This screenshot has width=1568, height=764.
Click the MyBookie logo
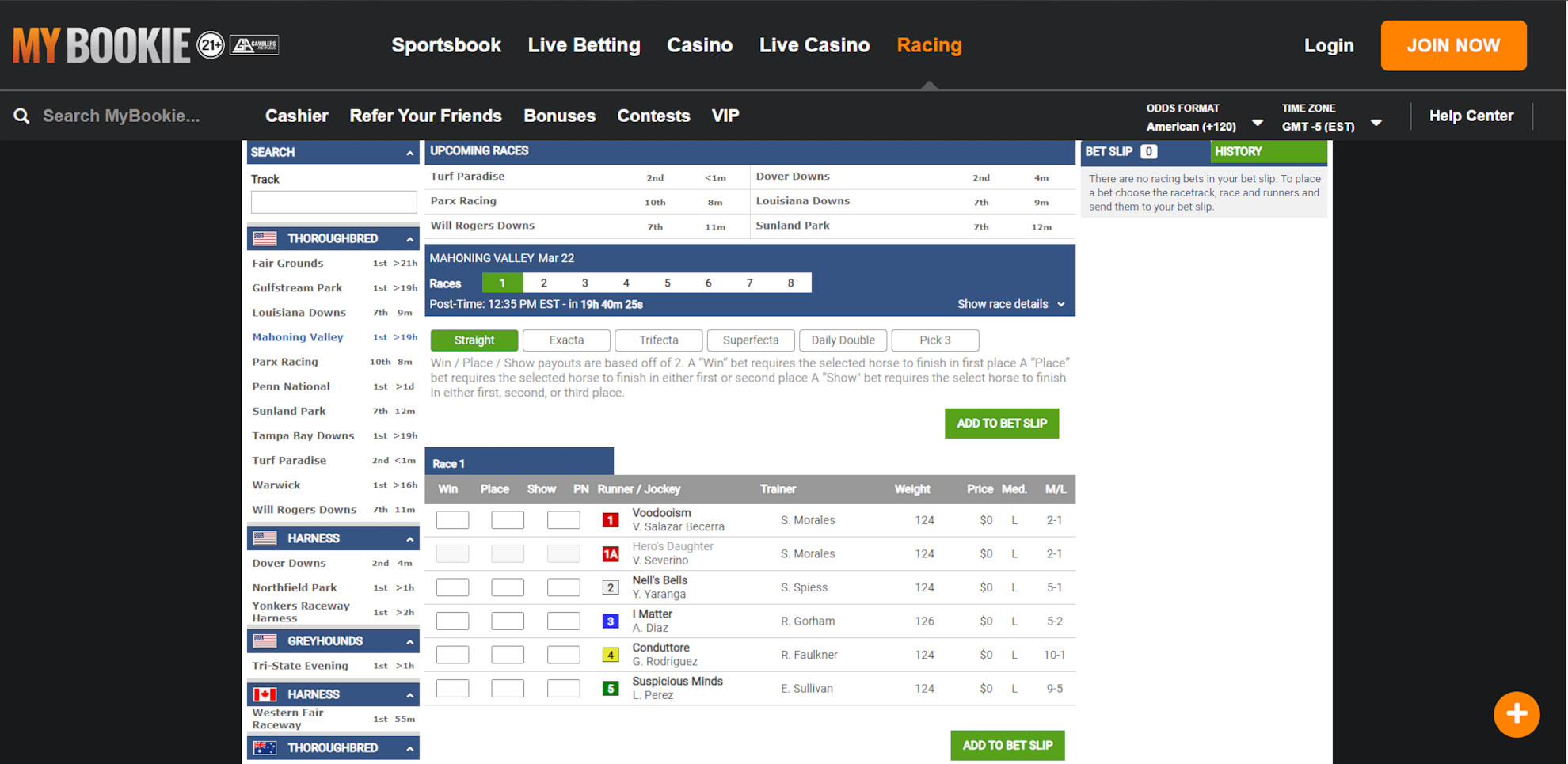(x=101, y=46)
